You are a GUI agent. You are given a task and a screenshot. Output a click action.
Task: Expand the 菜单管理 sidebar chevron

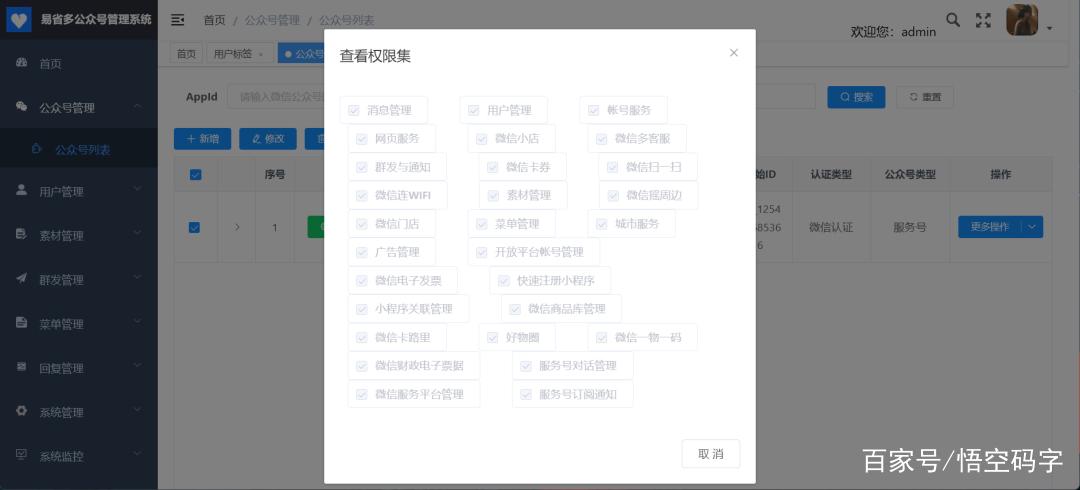tap(137, 321)
